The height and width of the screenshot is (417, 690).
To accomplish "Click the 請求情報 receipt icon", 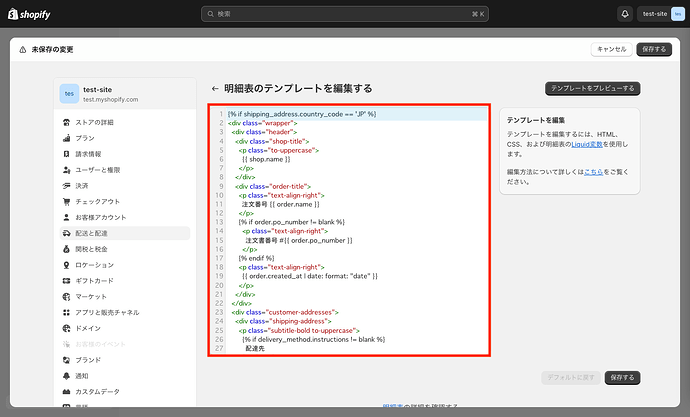I will tap(66, 154).
